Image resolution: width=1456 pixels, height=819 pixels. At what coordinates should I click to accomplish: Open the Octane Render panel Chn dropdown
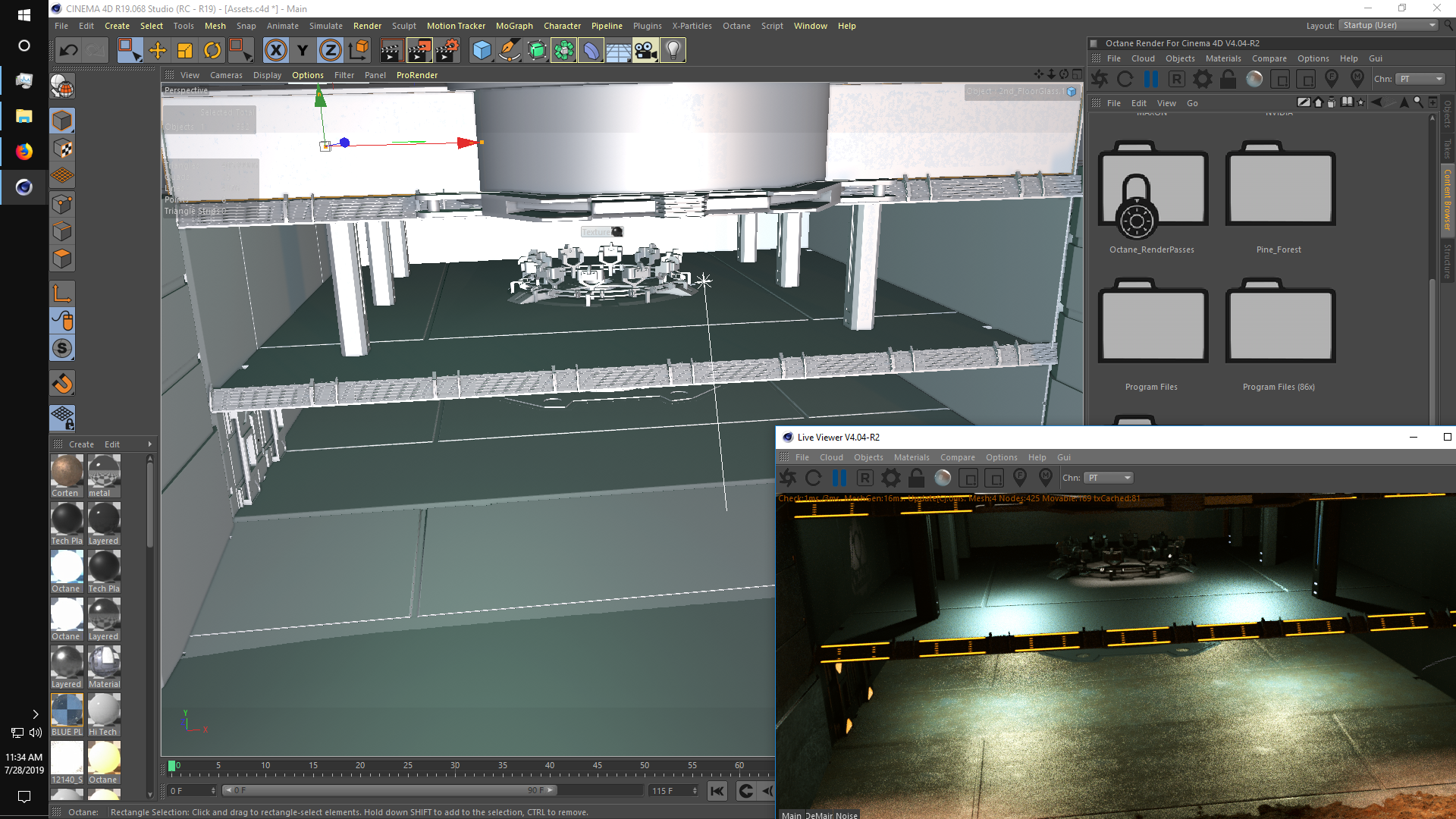[x=1421, y=79]
